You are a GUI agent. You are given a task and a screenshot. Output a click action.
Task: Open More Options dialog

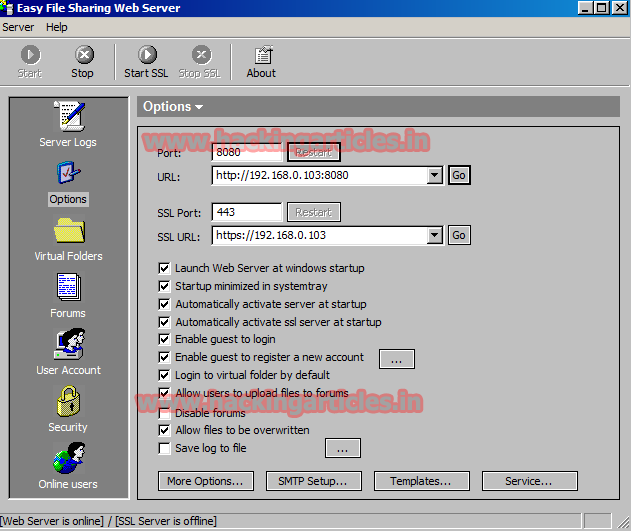pos(206,481)
